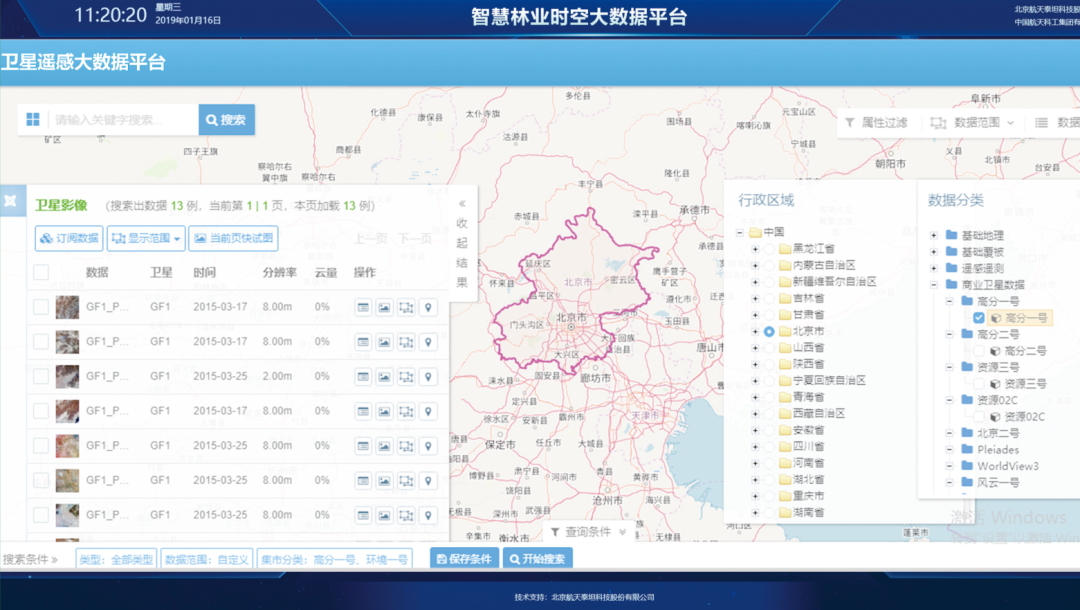The image size is (1080, 610).
Task: Check the 资源三号 dataset checkbox
Action: (x=979, y=383)
